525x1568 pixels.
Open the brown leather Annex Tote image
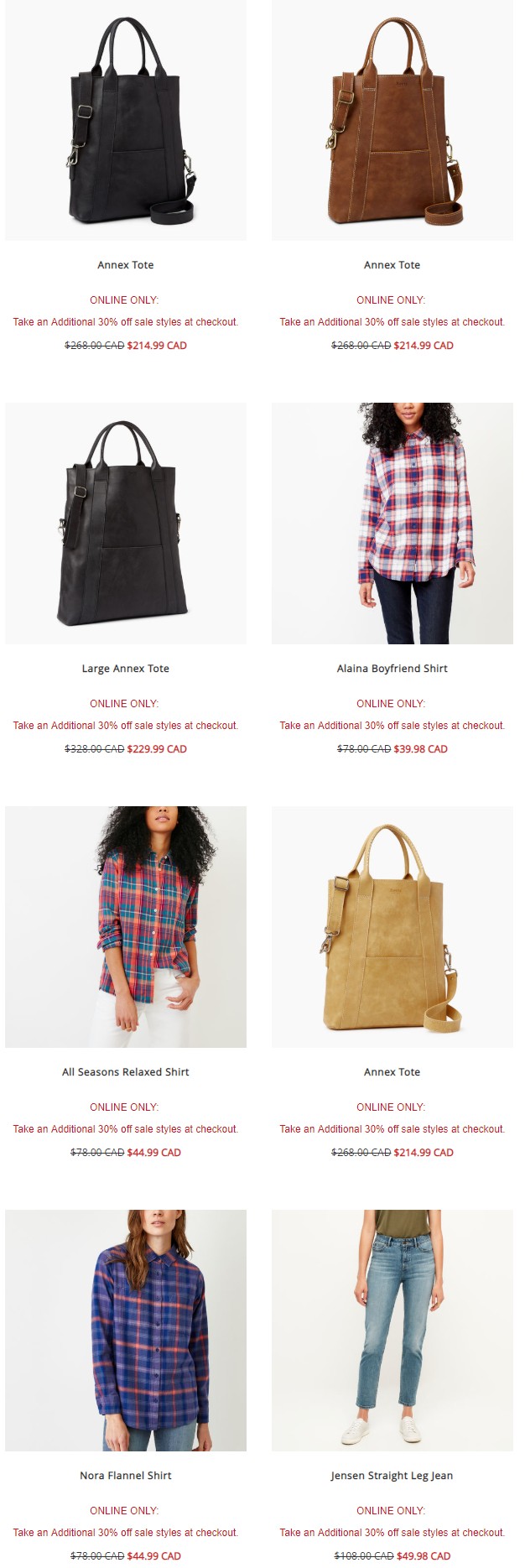tap(392, 120)
